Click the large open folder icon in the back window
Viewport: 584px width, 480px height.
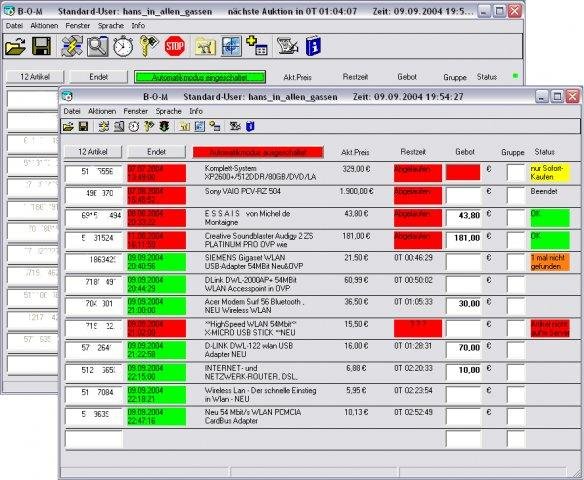pyautogui.click(x=15, y=46)
